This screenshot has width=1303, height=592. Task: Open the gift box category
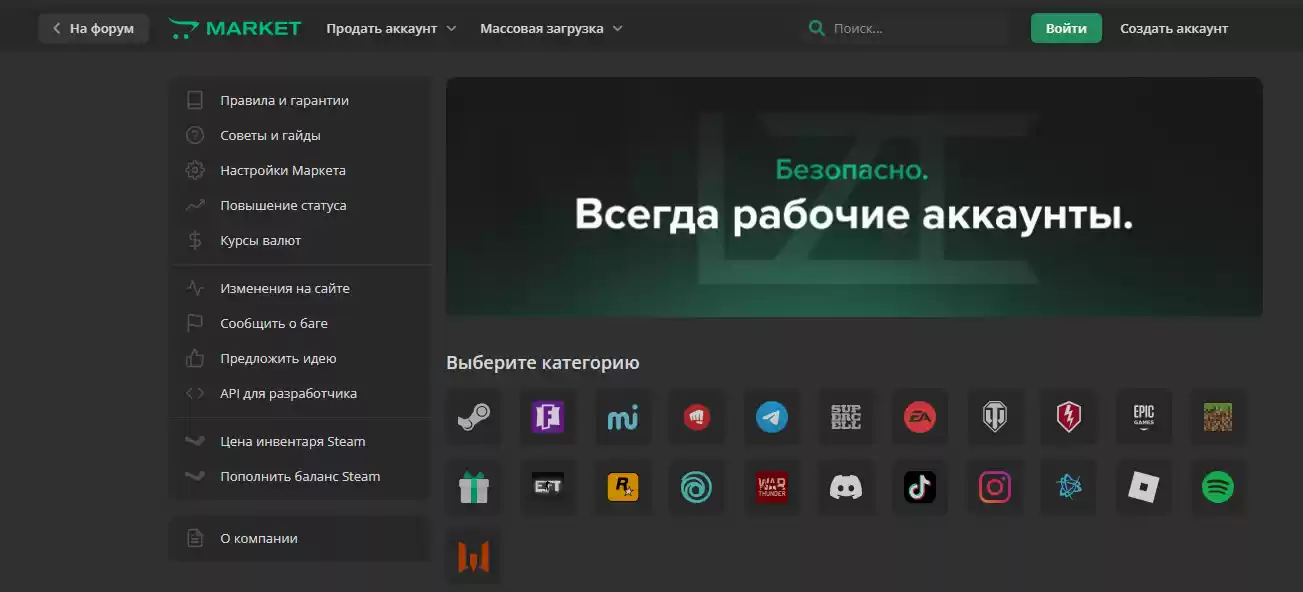point(474,487)
